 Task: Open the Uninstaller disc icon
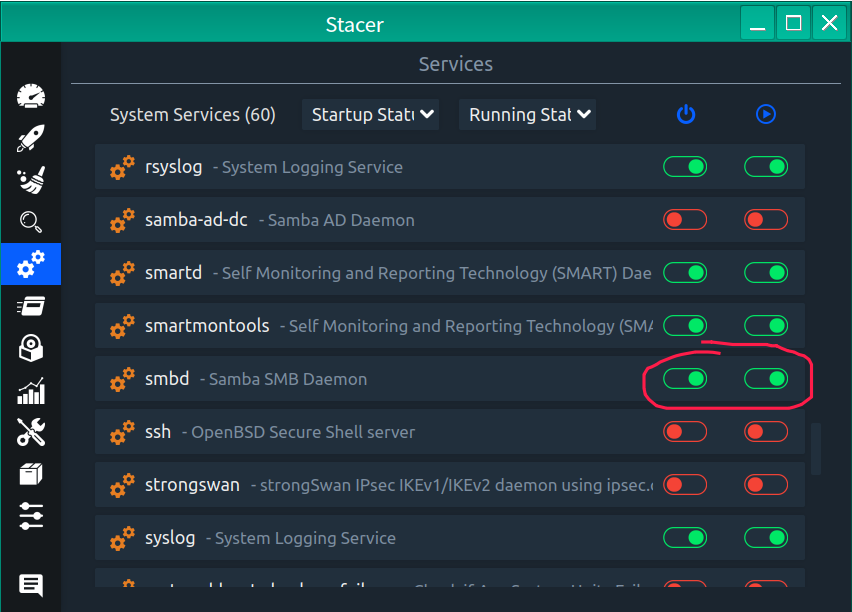point(31,348)
